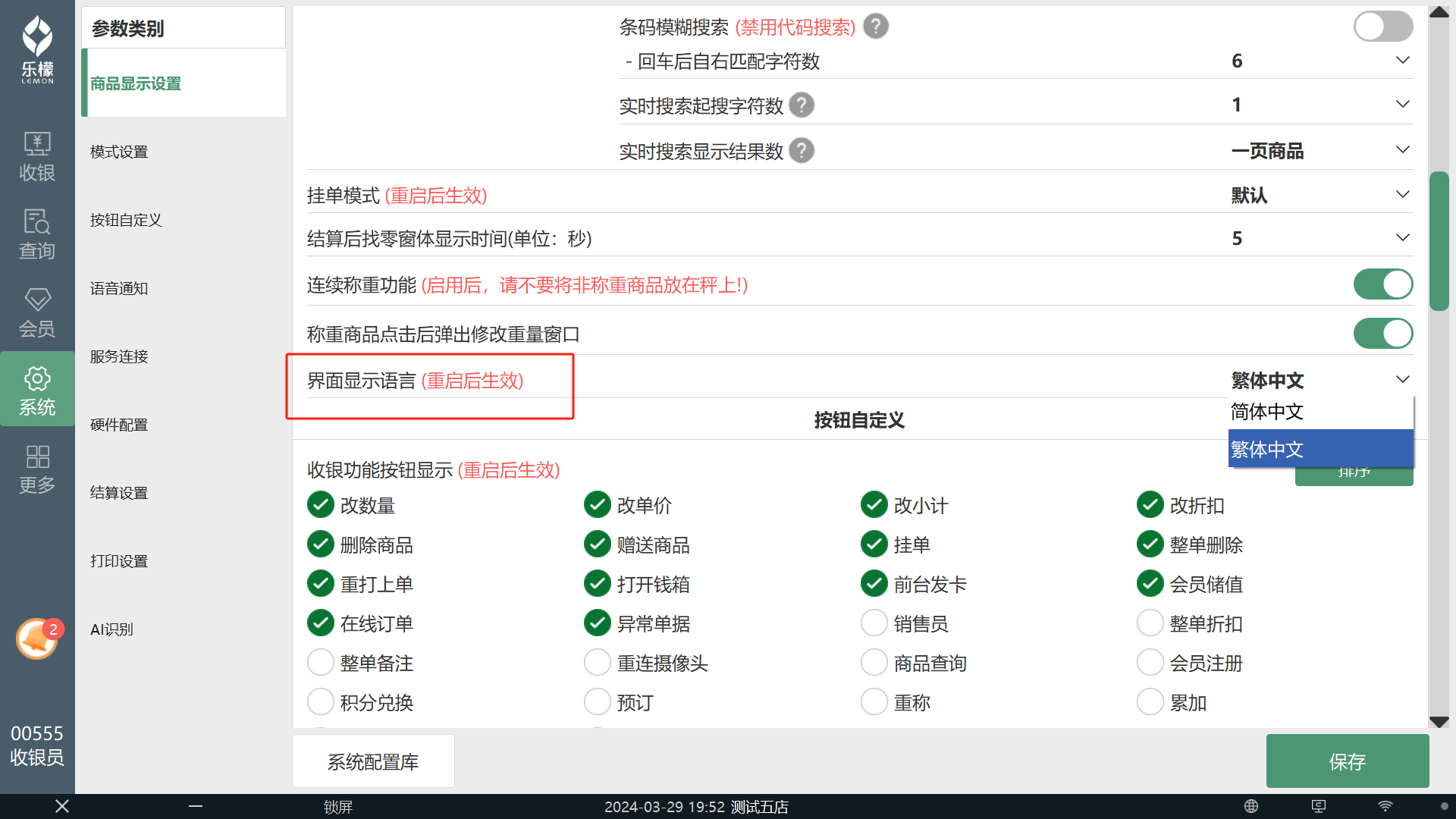Click scrollbar down arrow
The width and height of the screenshot is (1456, 819).
pyautogui.click(x=1439, y=722)
